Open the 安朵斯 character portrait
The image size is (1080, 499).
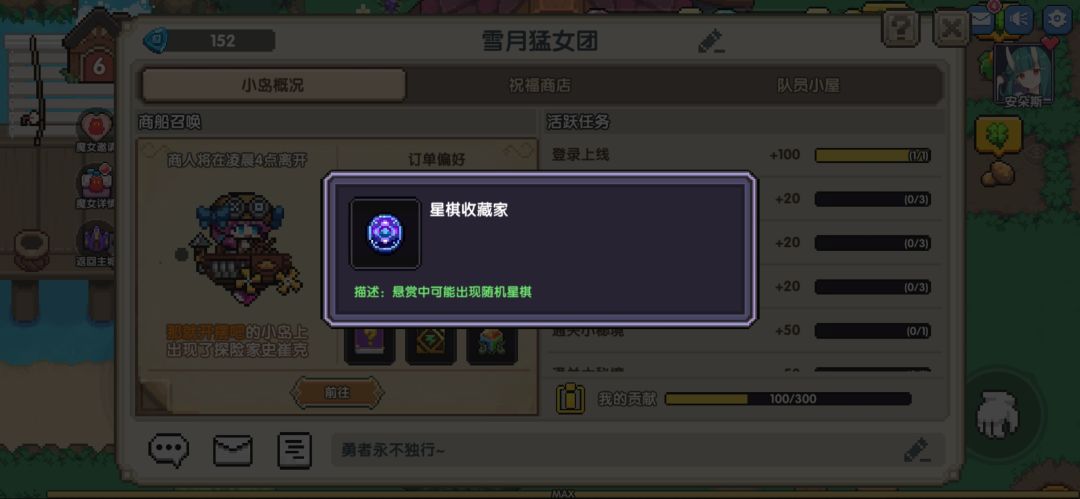click(1024, 74)
